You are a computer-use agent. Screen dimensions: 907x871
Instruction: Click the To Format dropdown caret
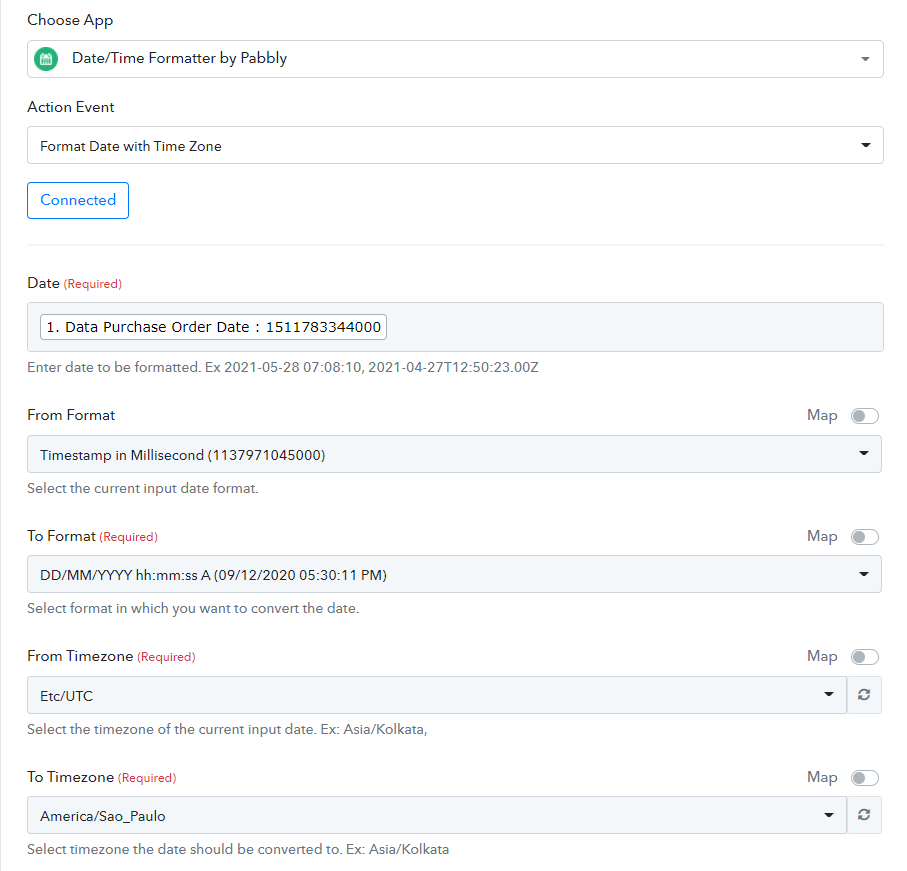pos(863,575)
